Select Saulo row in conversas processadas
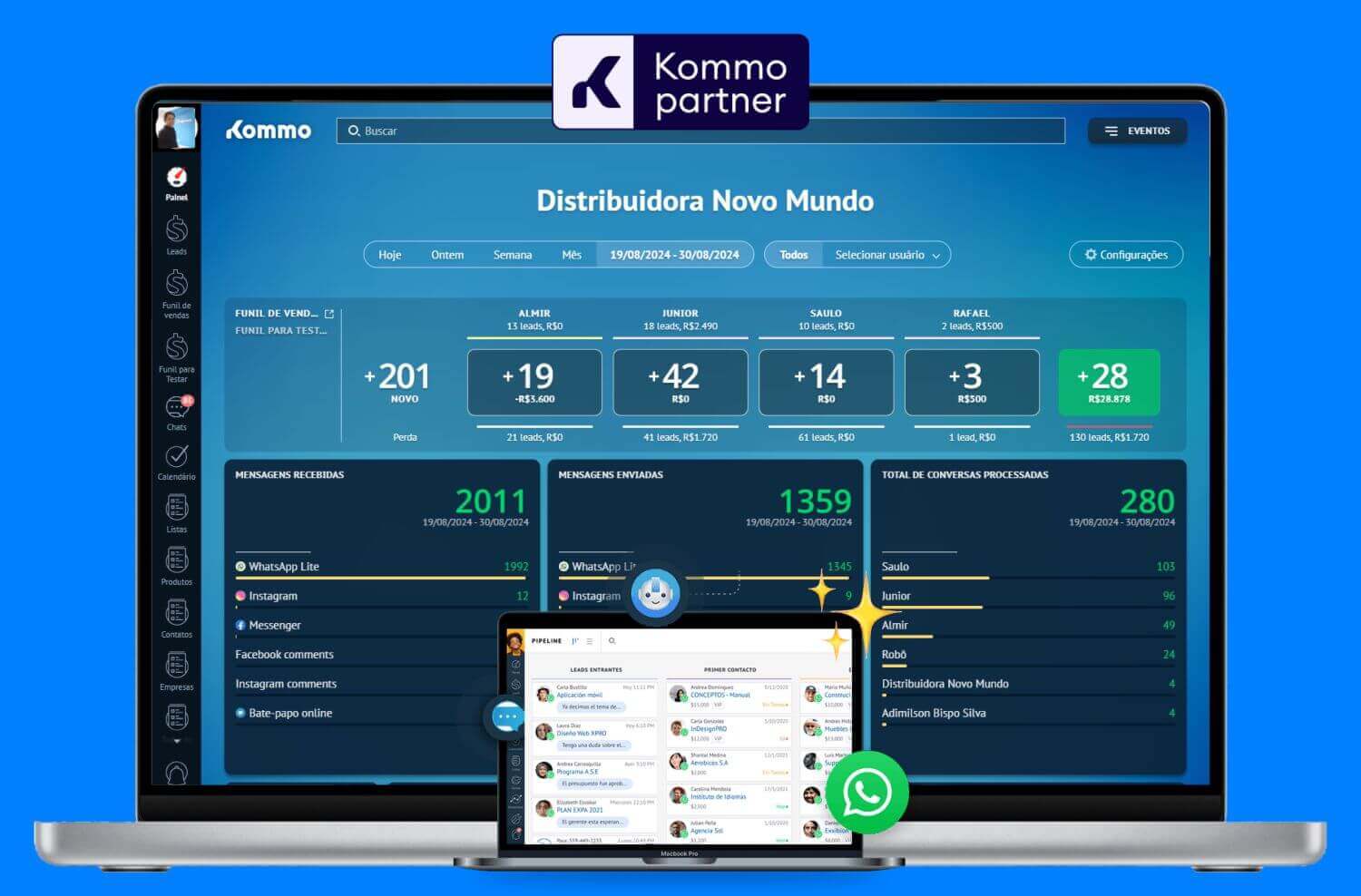 pos(1028,567)
